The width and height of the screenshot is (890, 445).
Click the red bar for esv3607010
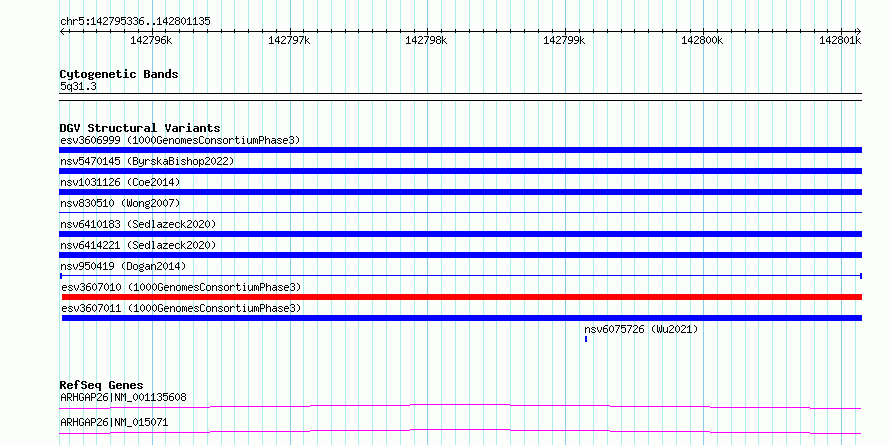tap(461, 297)
